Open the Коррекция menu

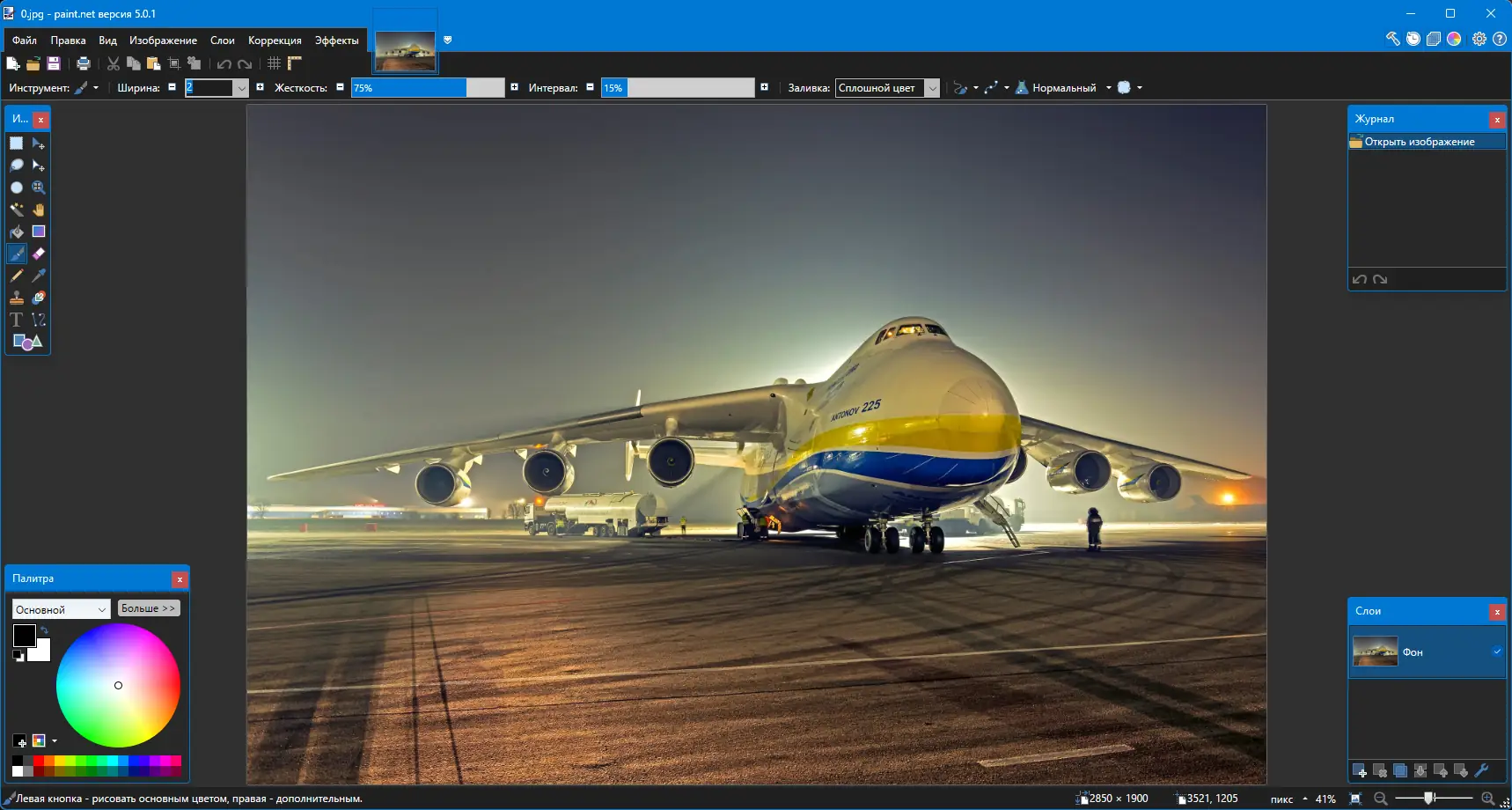tap(275, 40)
